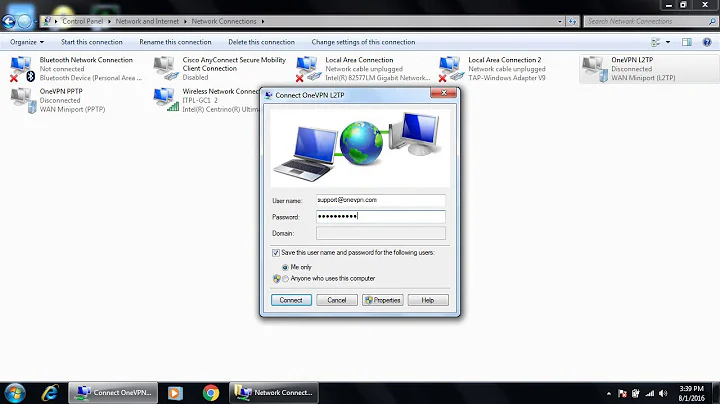720x404 pixels.
Task: Expand the arrow after Network Connections breadcrumb
Action: [x=263, y=22]
